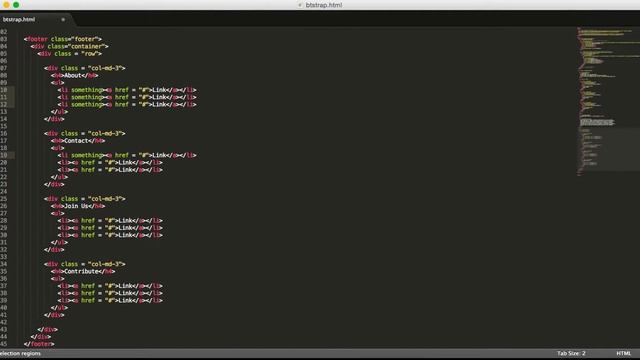Place cursor in Contribute h4 heading text

pos(81,271)
